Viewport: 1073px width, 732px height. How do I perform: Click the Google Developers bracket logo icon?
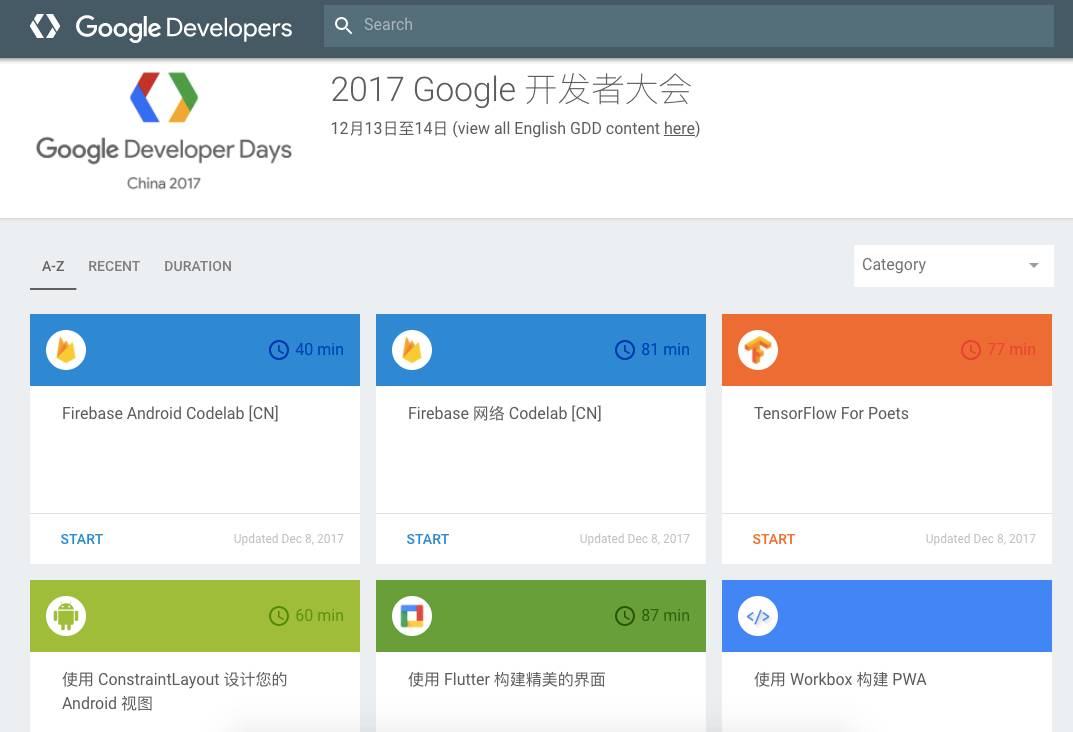[44, 27]
